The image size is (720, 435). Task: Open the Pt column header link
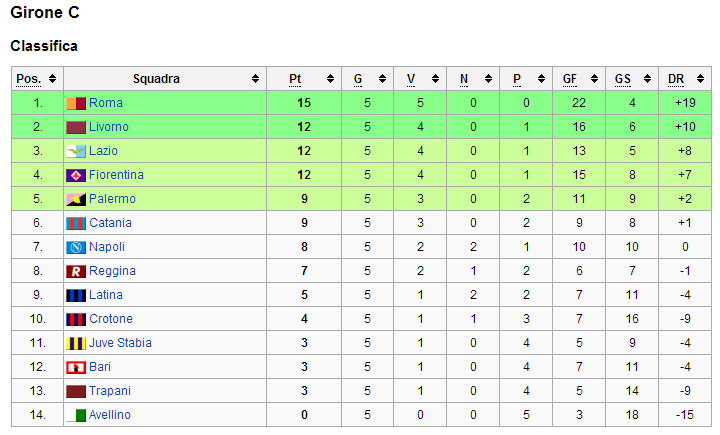pyautogui.click(x=295, y=79)
